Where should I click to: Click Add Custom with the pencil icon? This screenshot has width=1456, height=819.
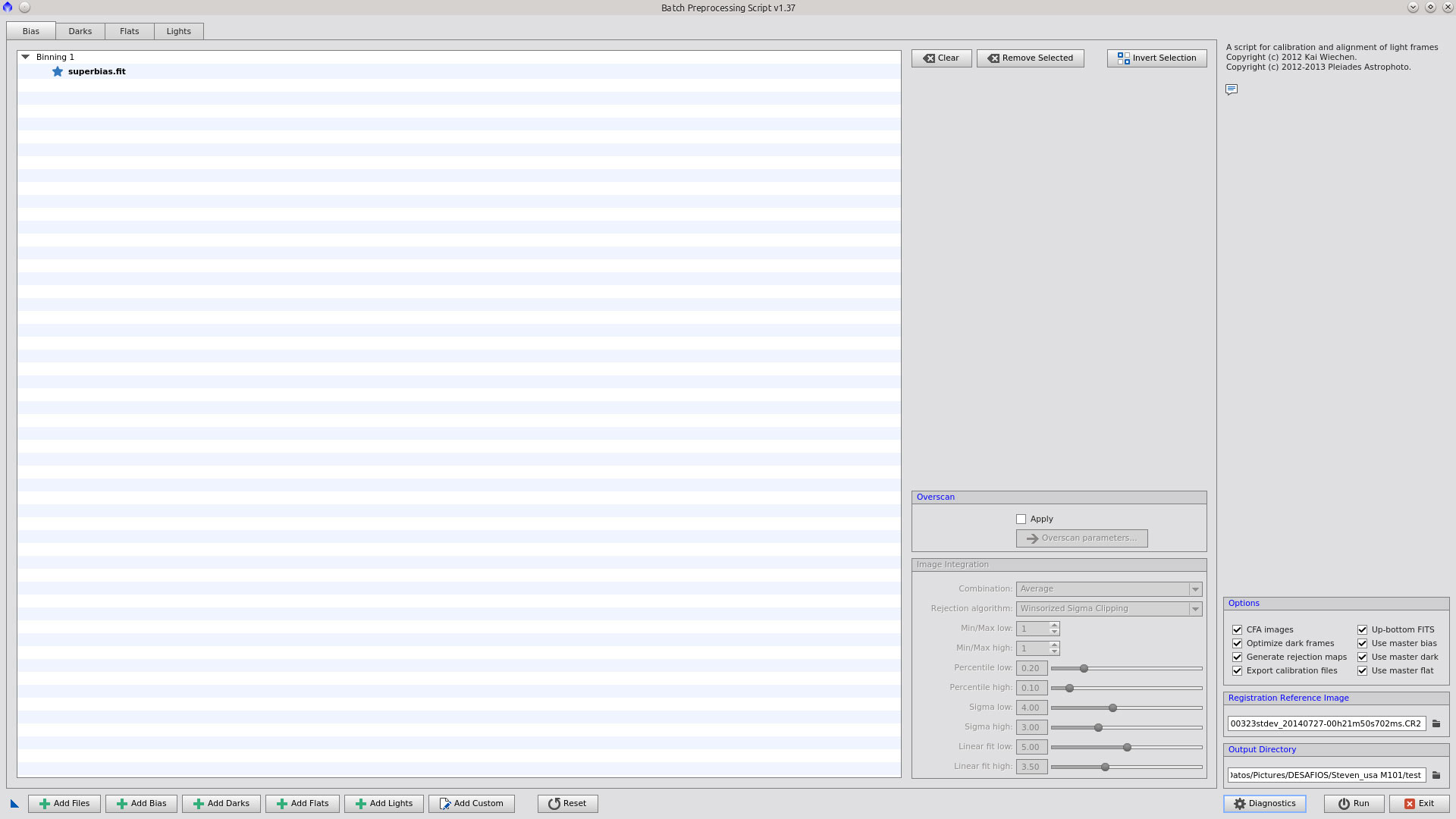point(472,804)
